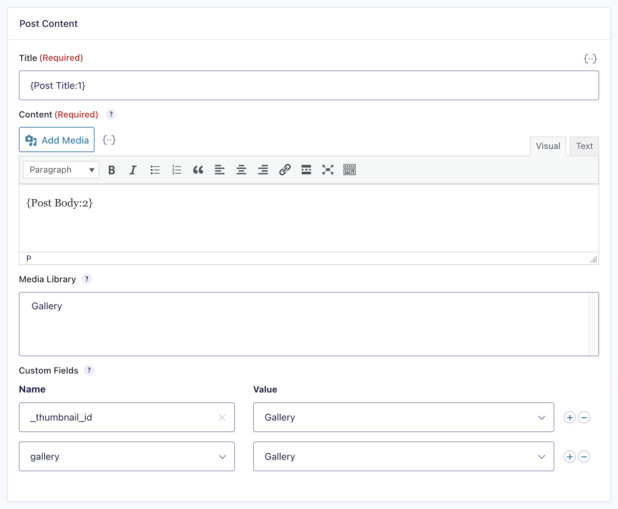This screenshot has height=509, width=618.
Task: Select Gallery in Media Library list
Action: [x=47, y=306]
